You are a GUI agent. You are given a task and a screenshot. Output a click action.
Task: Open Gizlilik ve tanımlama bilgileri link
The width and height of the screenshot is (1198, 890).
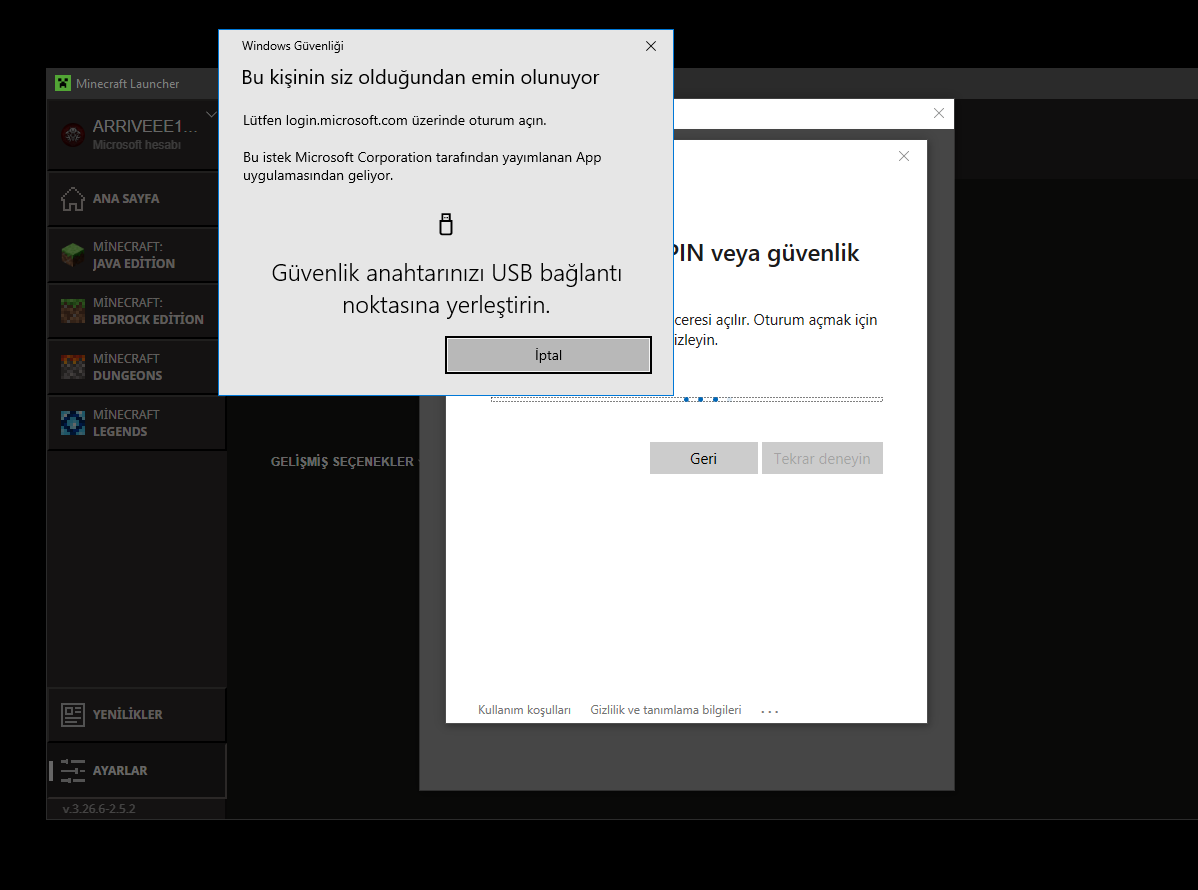click(x=665, y=710)
